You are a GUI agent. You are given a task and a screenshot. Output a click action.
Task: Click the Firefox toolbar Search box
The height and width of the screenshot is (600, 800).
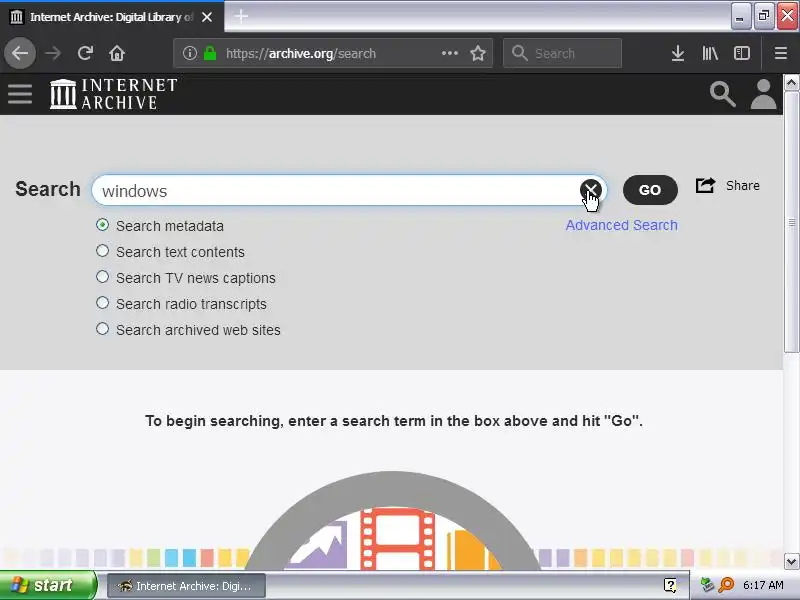[x=562, y=53]
